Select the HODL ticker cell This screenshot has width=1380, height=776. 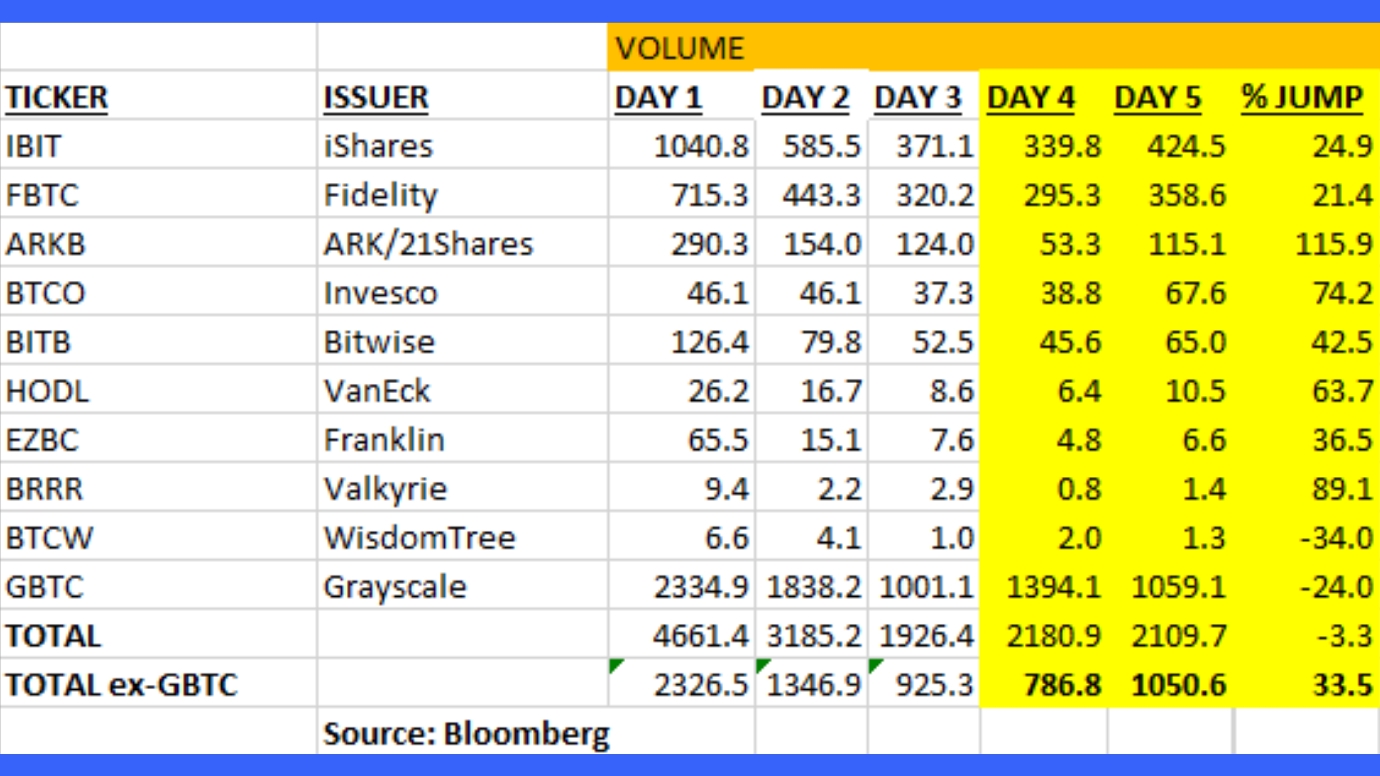[x=47, y=391]
